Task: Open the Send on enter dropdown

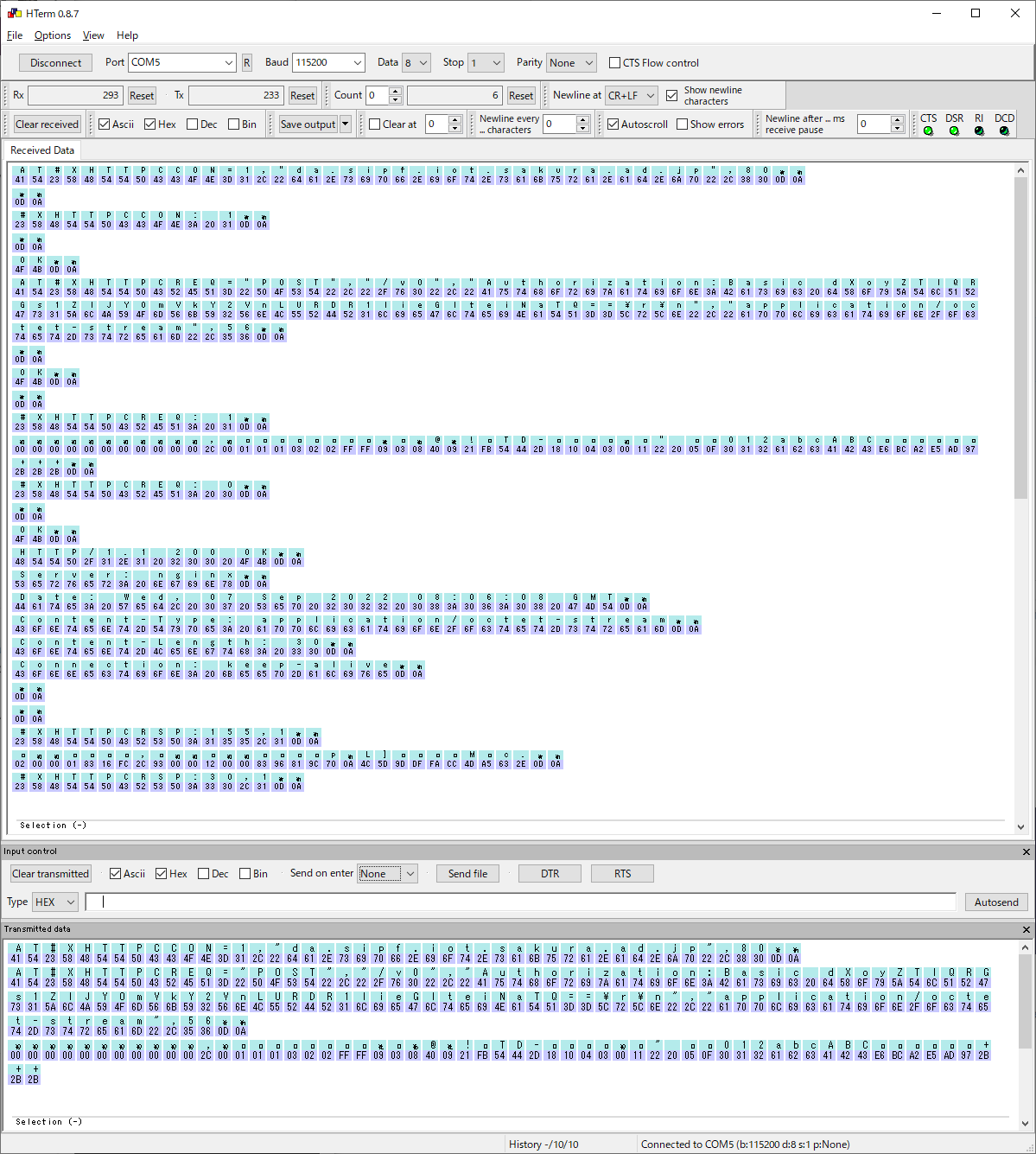Action: [410, 874]
